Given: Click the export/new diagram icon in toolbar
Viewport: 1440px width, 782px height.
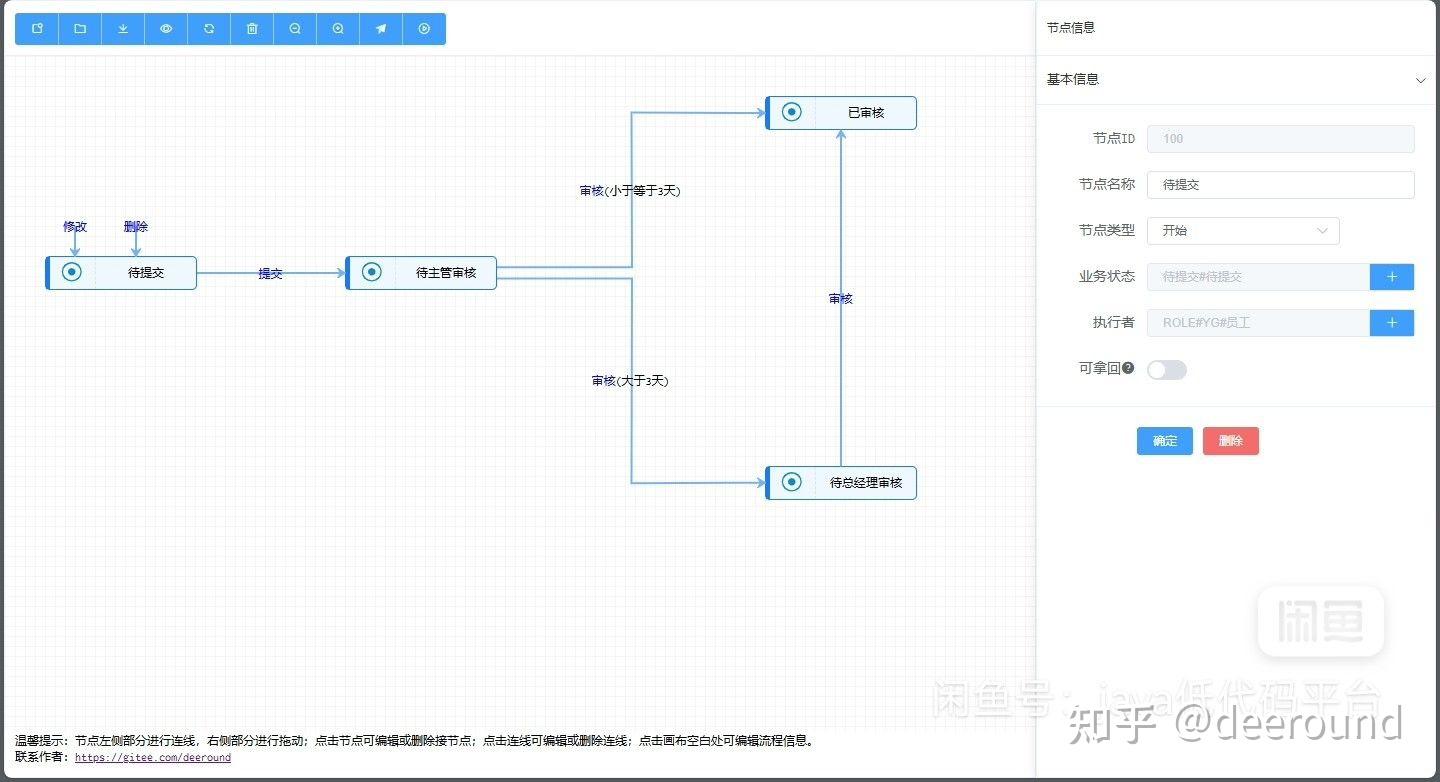Looking at the screenshot, I should click(36, 29).
